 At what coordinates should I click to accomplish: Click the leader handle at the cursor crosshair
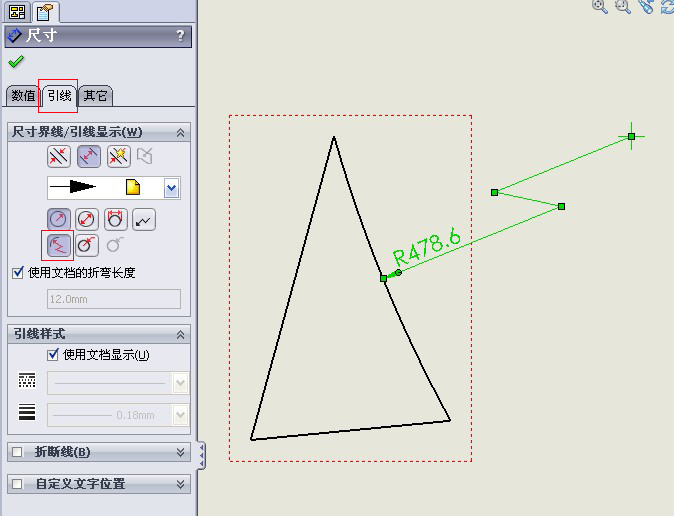pos(631,136)
